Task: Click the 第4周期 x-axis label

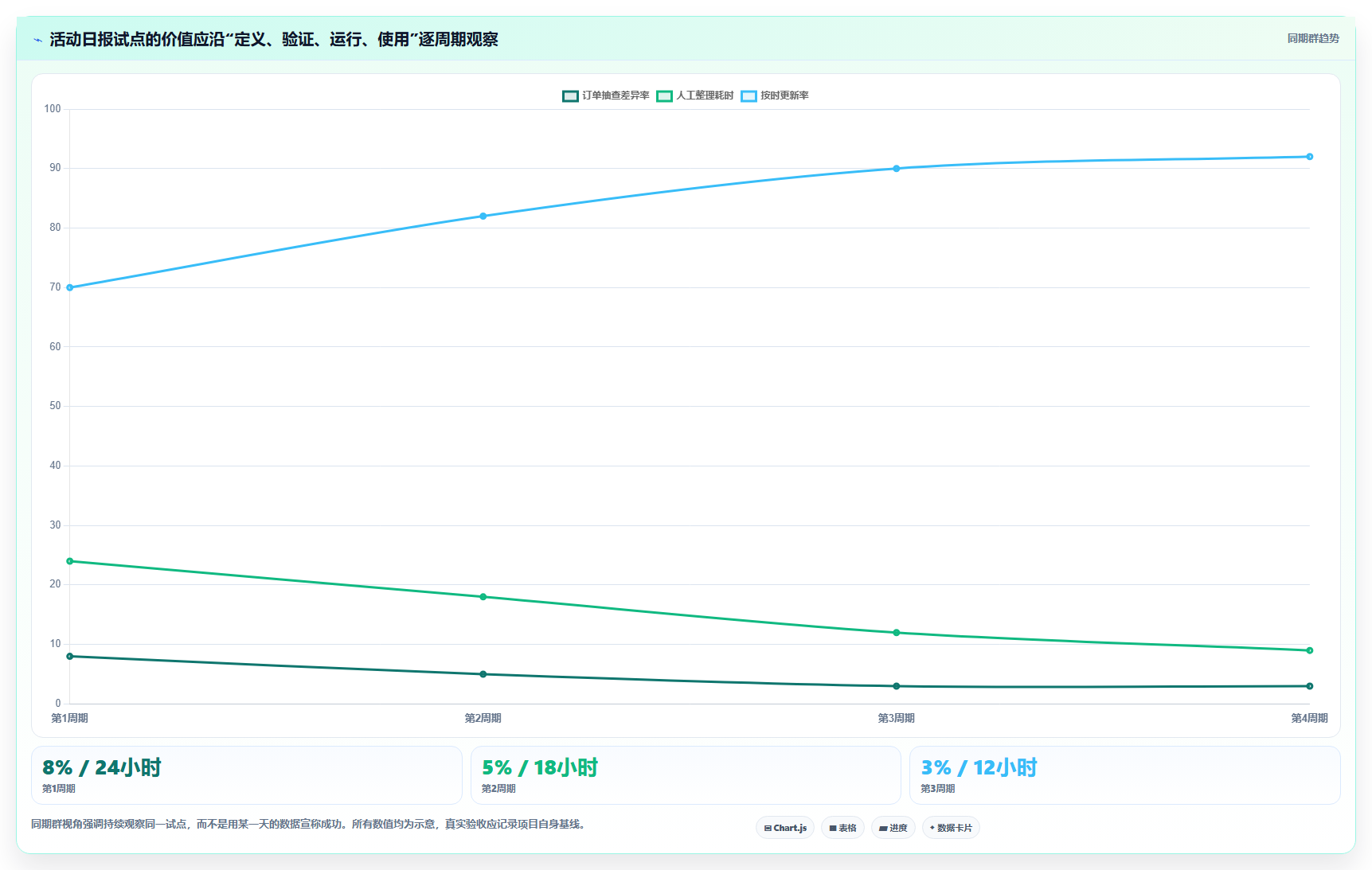Action: [x=1310, y=718]
